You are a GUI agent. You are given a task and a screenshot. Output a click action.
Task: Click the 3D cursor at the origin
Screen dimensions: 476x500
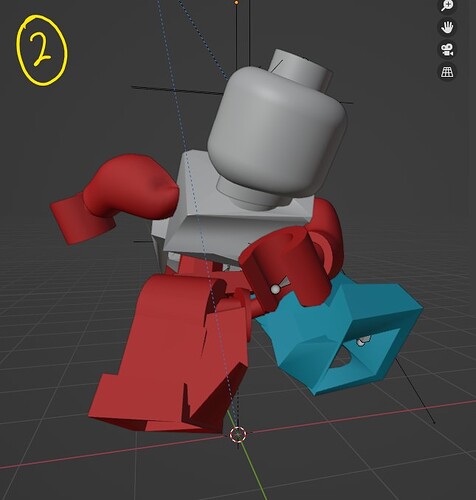coord(238,434)
